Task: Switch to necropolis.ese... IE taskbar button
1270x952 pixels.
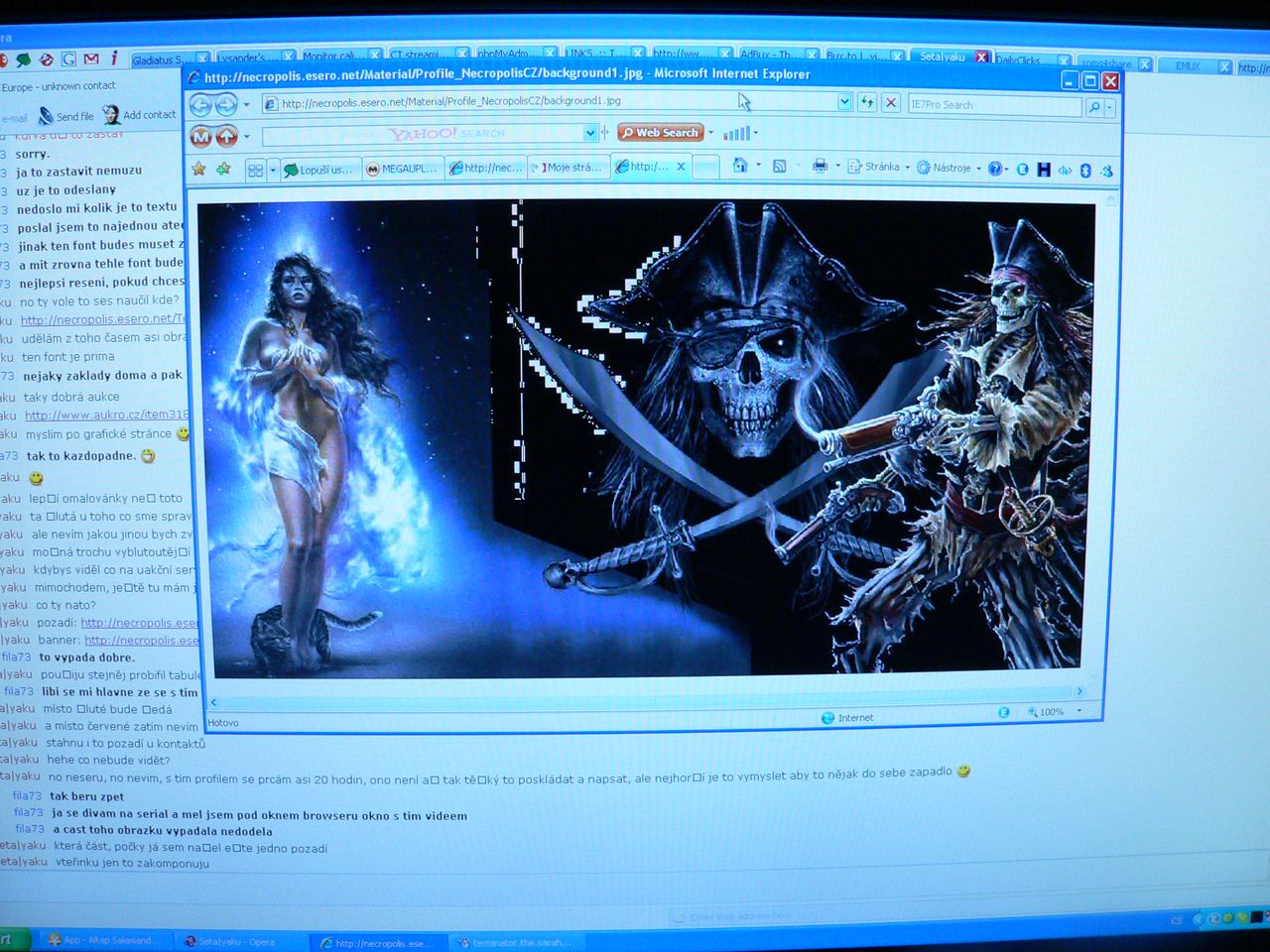Action: pos(377,943)
